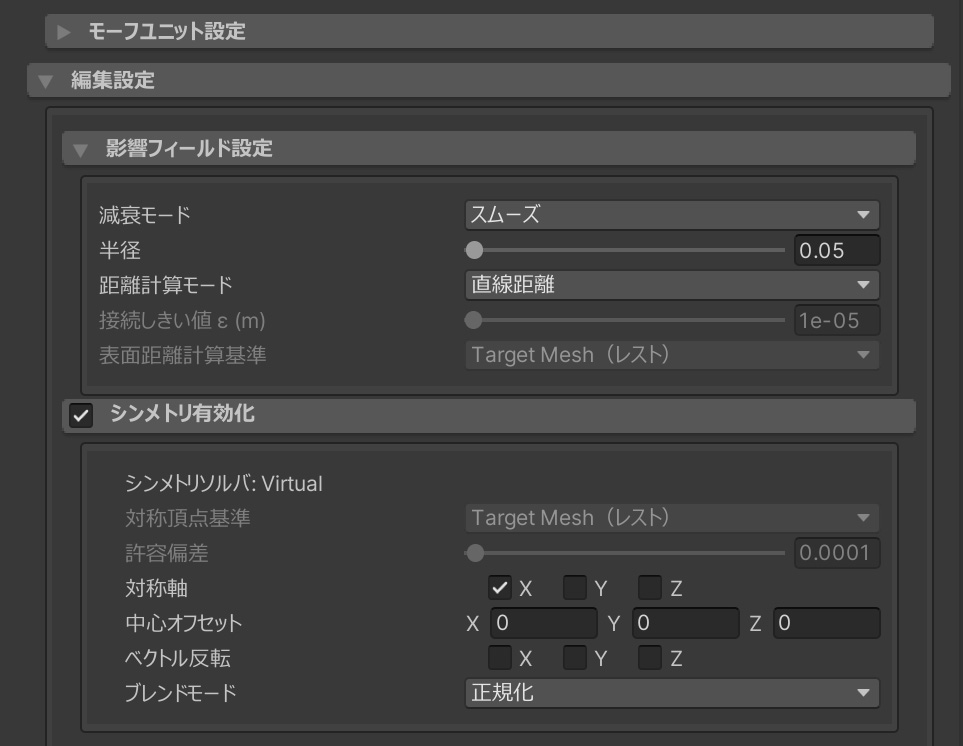Viewport: 963px width, 746px height.
Task: Click the 中心オフセット Z input field
Action: pos(826,623)
